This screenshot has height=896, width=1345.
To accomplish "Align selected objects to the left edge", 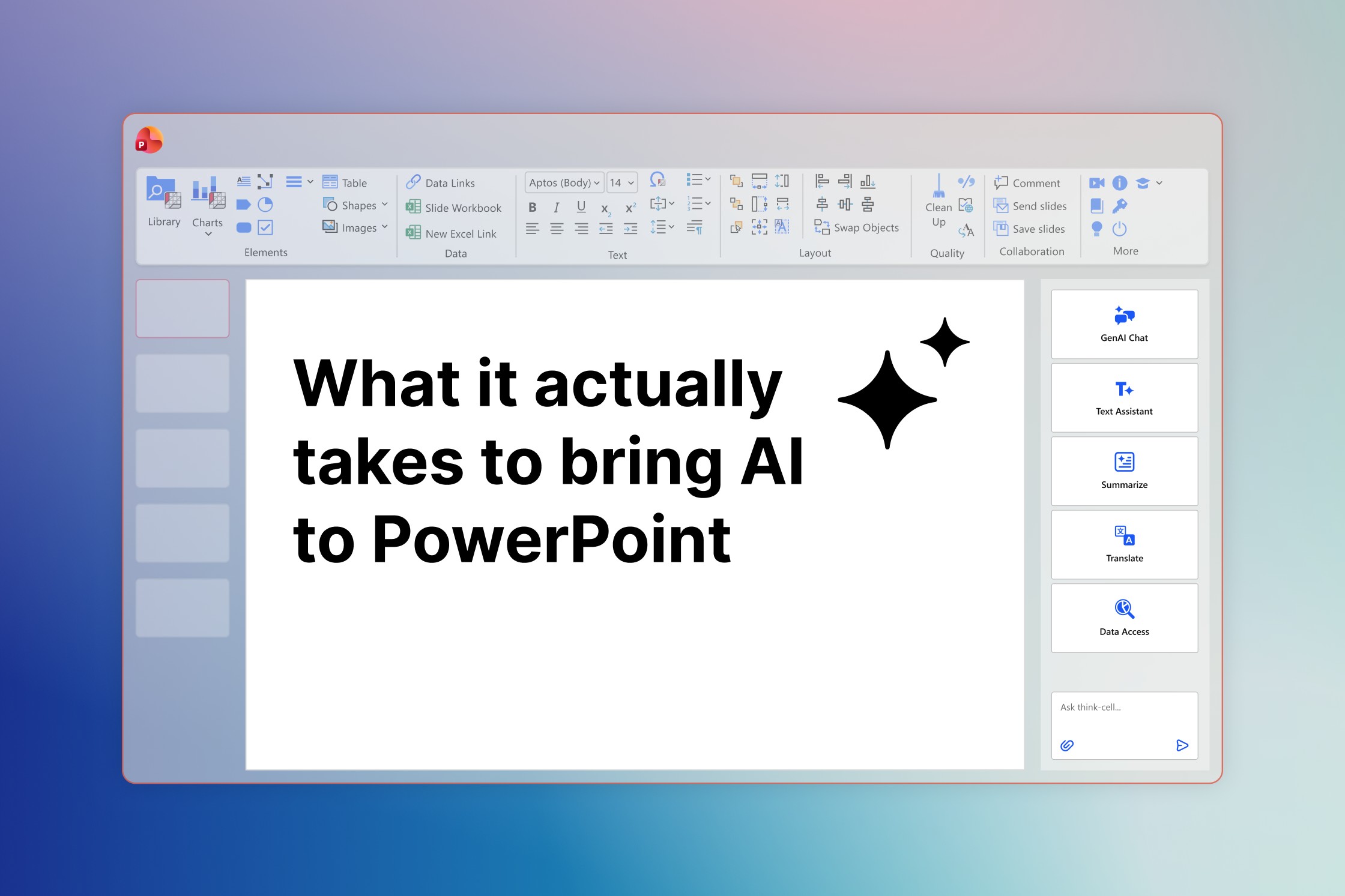I will pyautogui.click(x=822, y=181).
